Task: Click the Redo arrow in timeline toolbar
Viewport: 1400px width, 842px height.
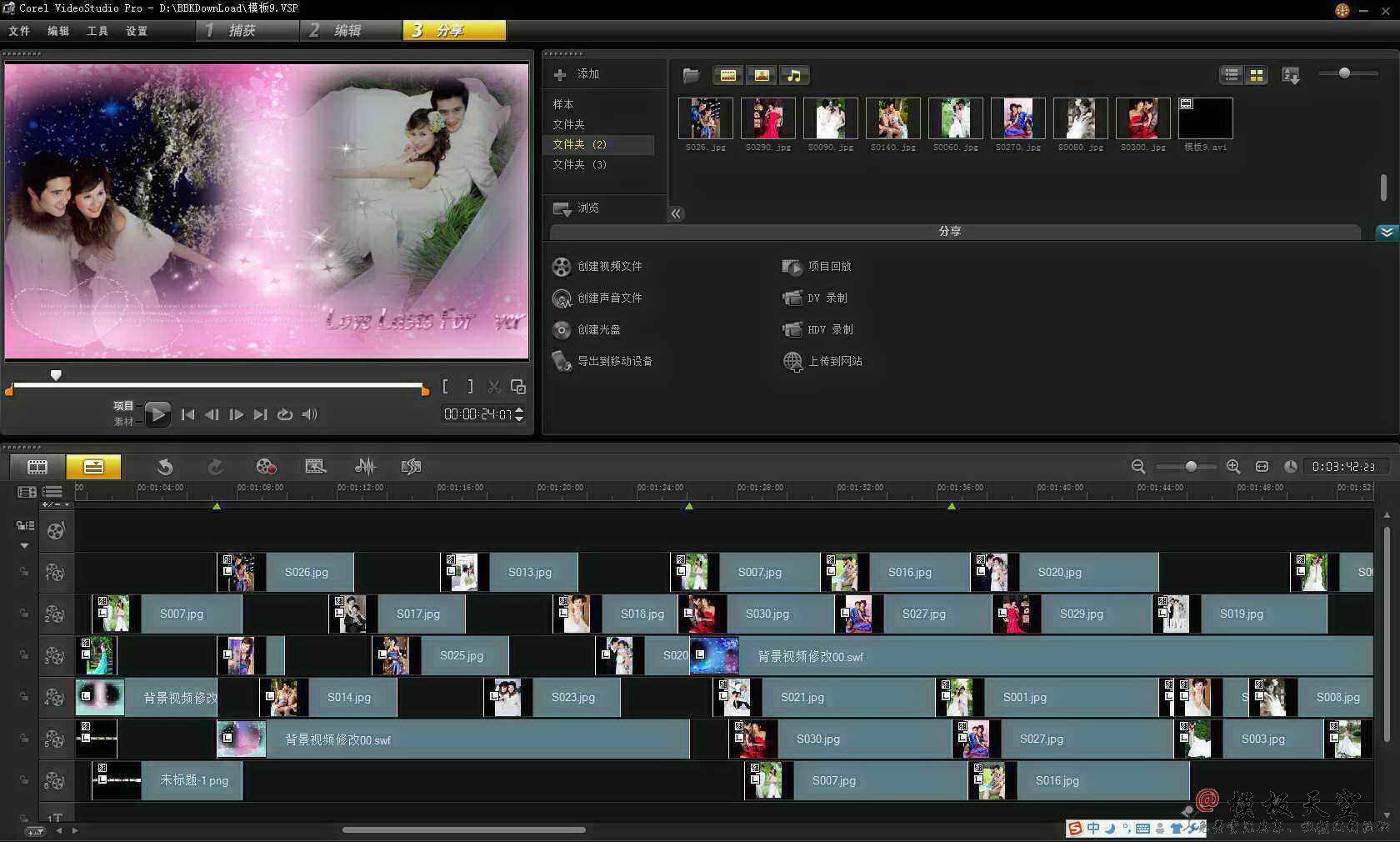Action: (216, 467)
